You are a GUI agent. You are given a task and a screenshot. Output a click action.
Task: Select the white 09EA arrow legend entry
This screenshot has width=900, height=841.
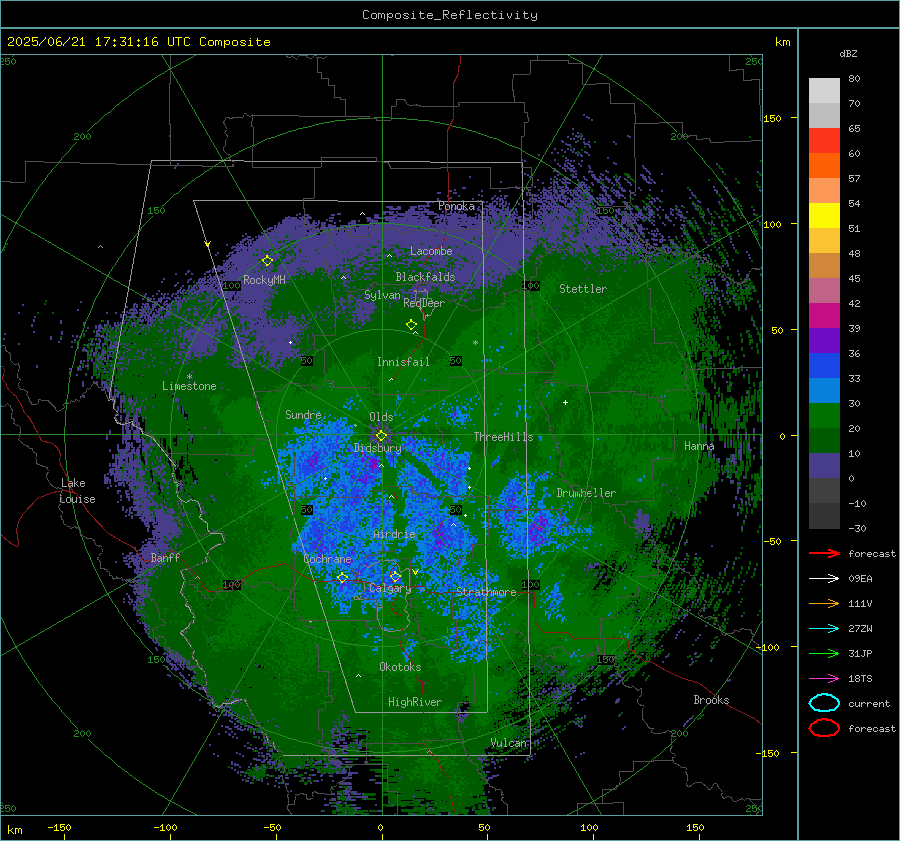point(824,578)
